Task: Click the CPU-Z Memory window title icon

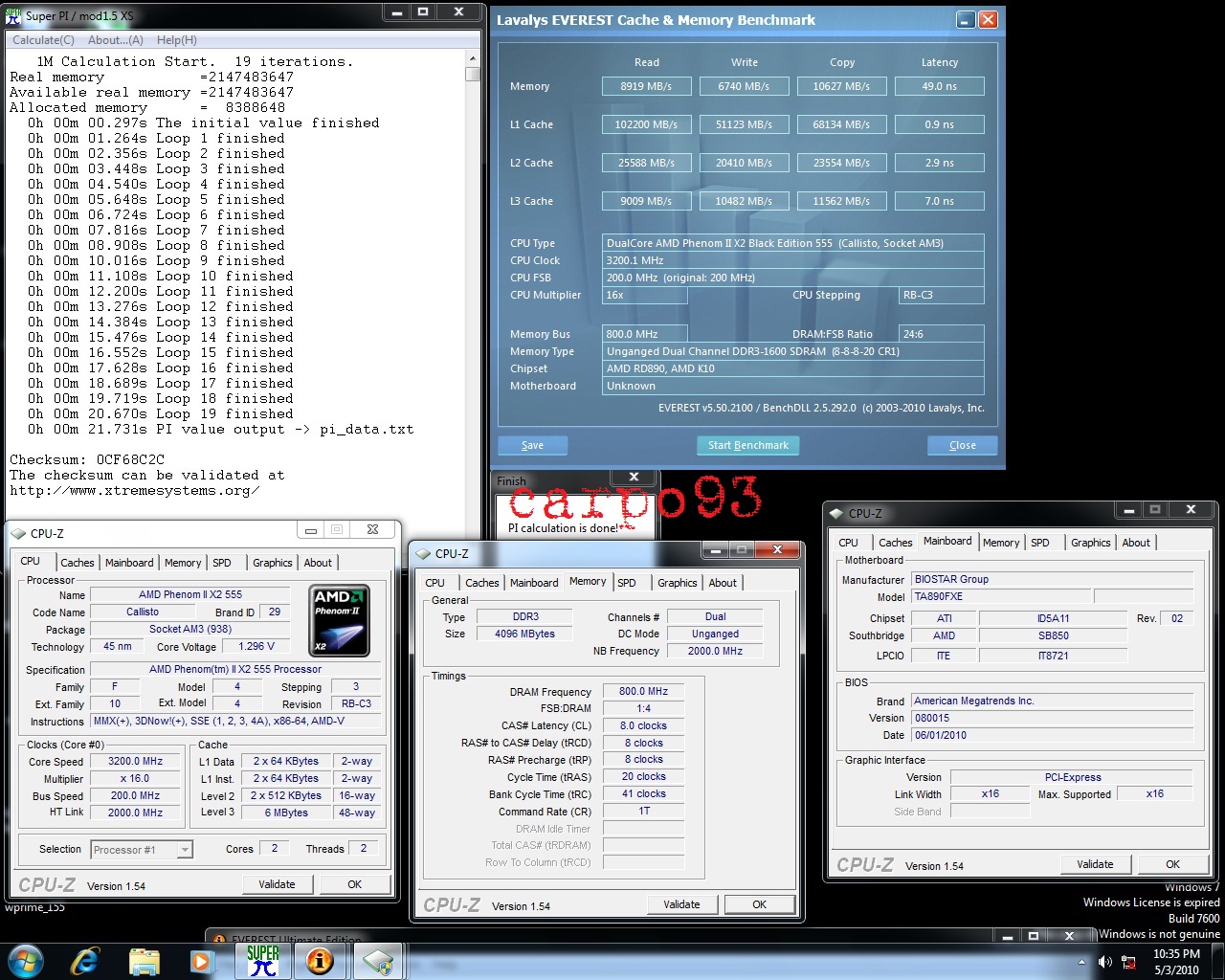Action: tap(424, 553)
